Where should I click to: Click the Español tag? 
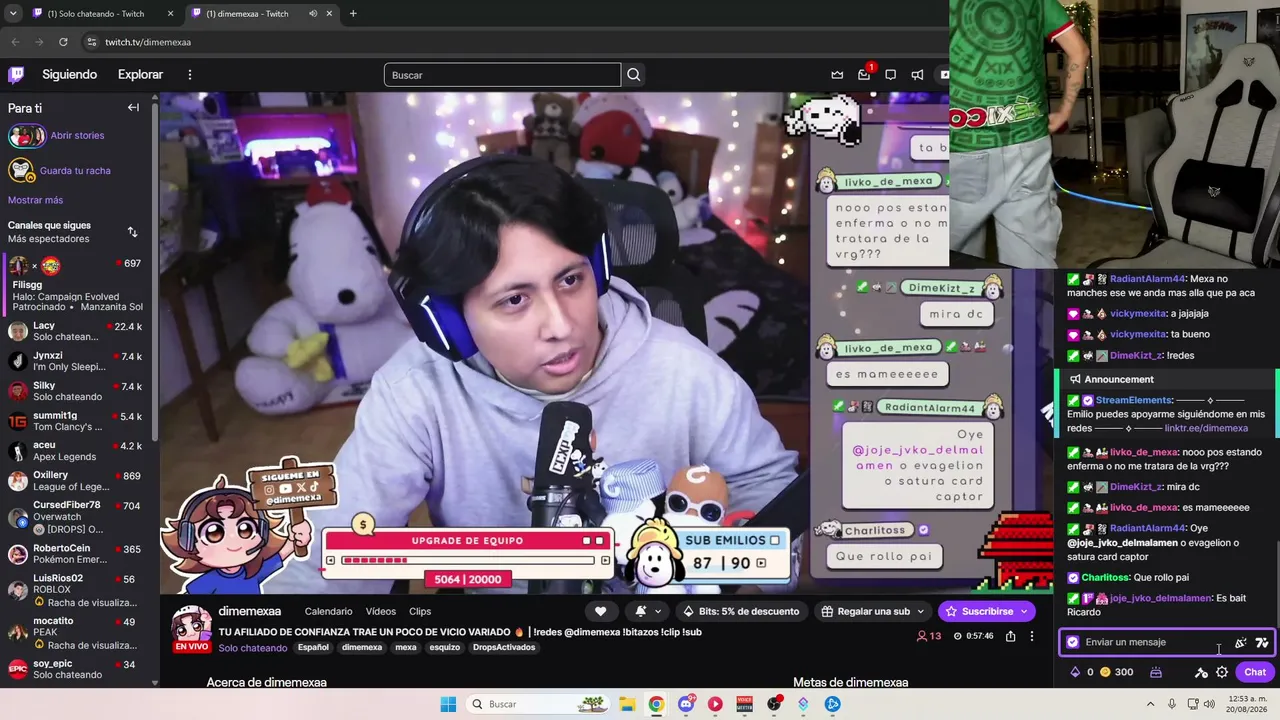point(313,647)
